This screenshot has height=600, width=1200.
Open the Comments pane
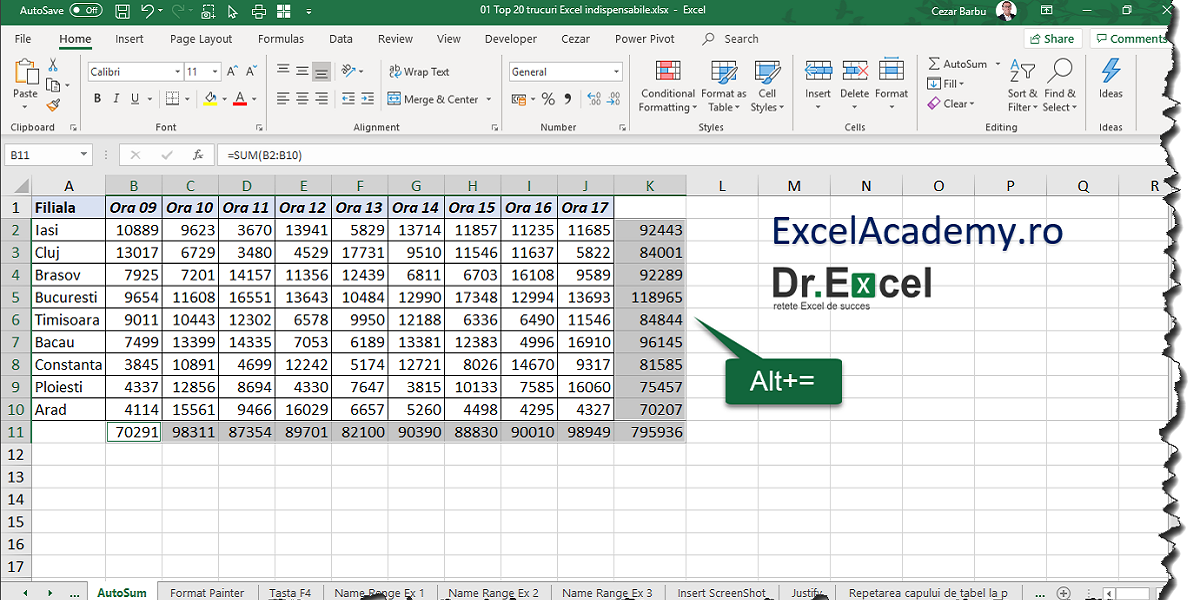coord(1130,39)
